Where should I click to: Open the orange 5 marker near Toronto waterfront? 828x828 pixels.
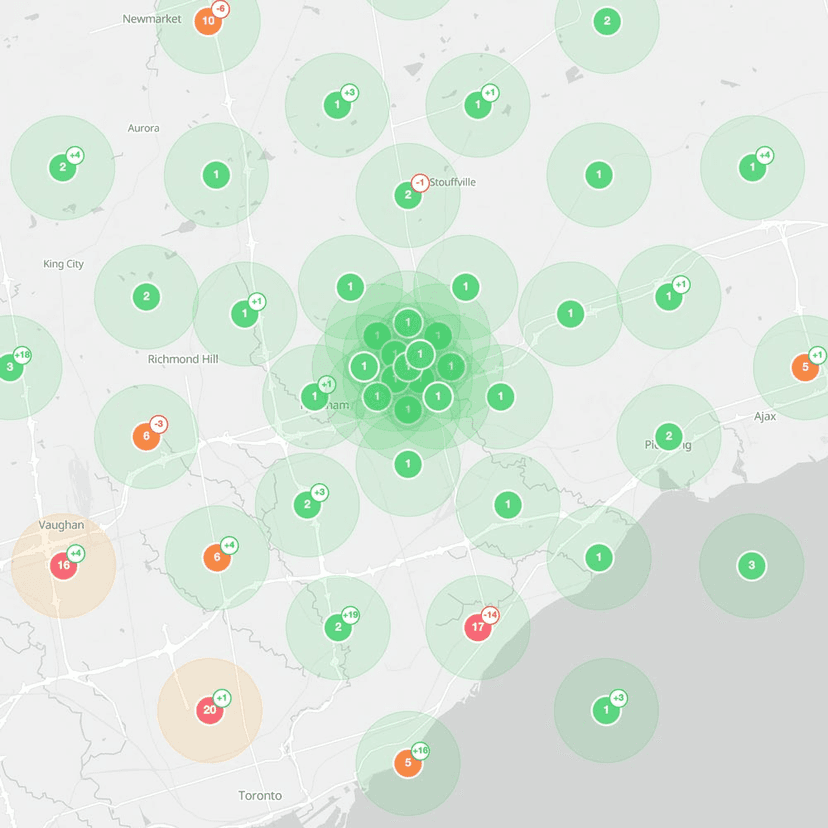pos(407,763)
